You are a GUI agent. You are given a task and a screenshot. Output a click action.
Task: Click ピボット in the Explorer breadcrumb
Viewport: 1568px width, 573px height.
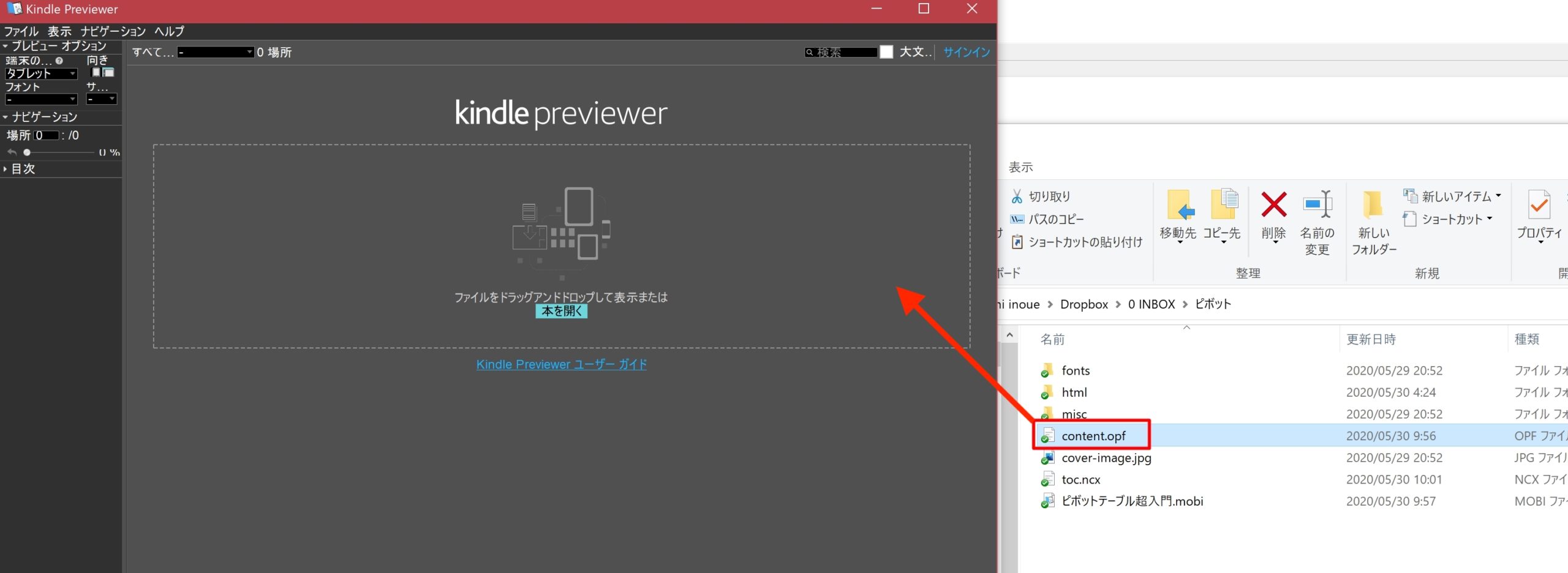1213,304
